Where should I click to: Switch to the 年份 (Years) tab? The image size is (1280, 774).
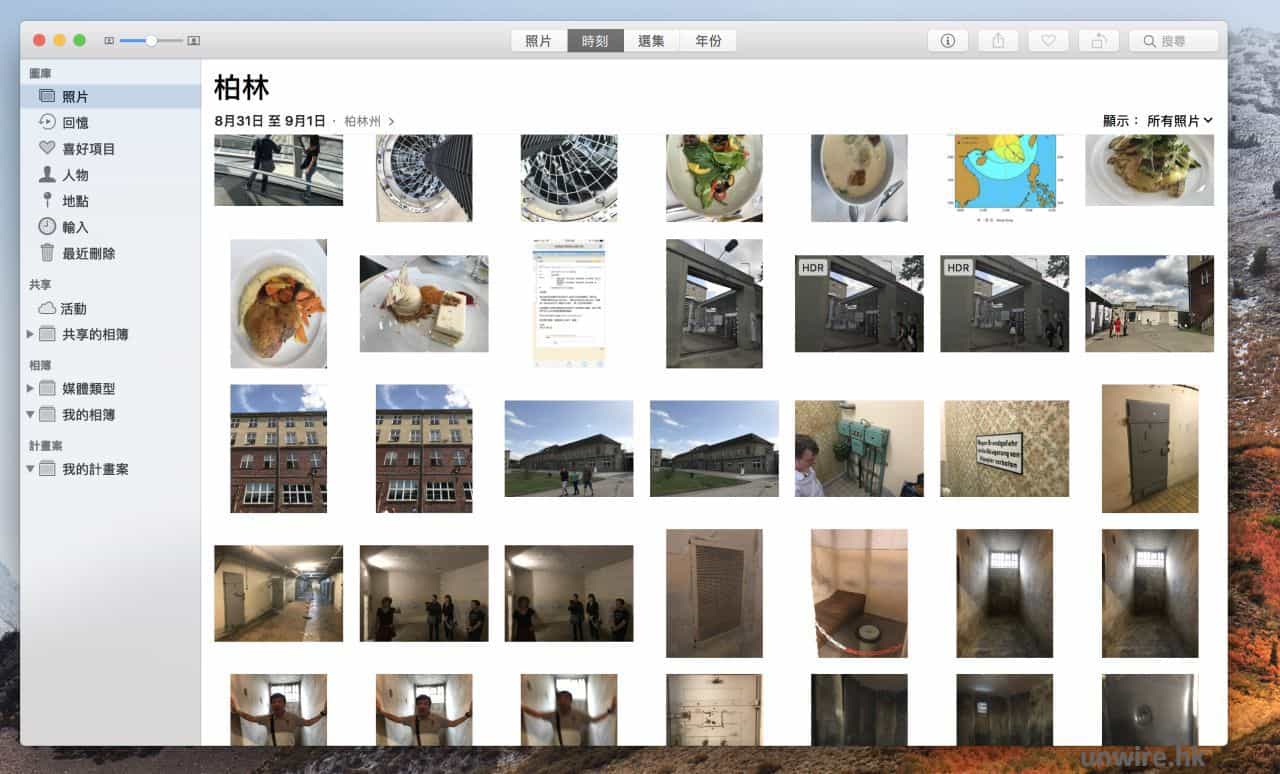(x=708, y=41)
